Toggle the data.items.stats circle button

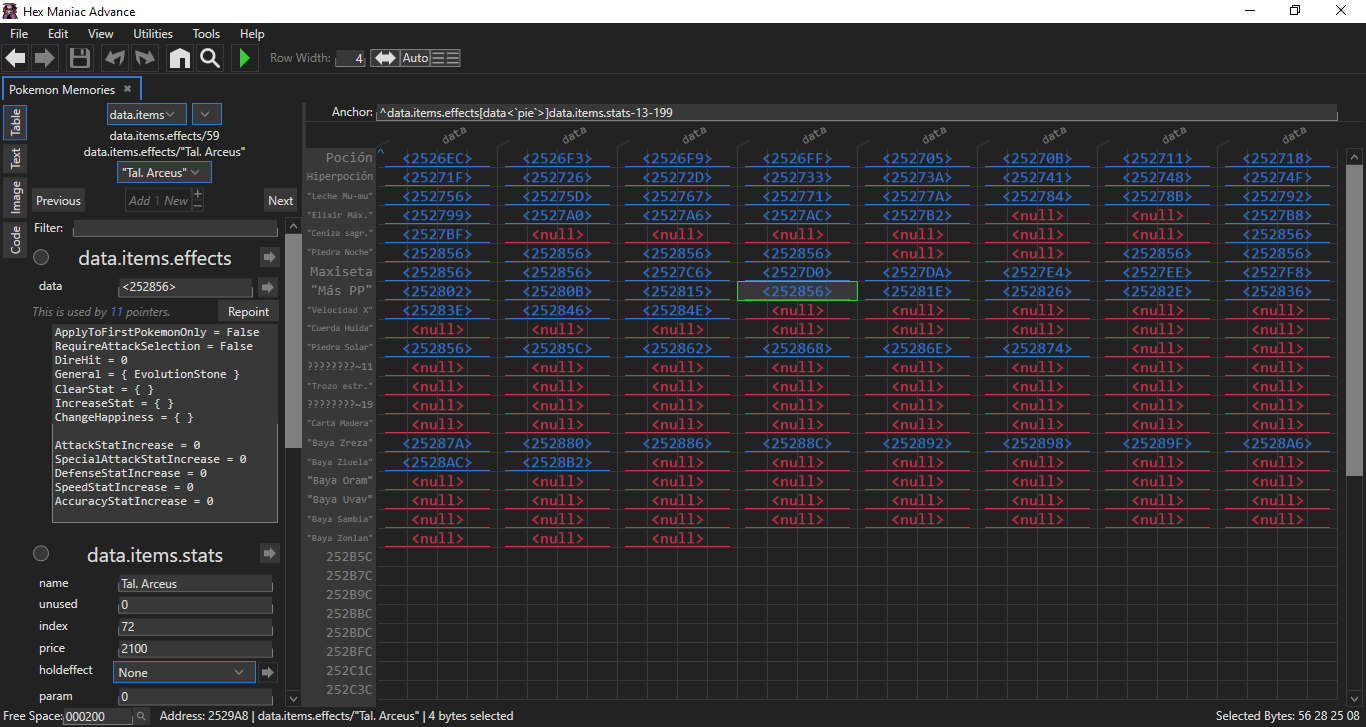click(x=41, y=554)
